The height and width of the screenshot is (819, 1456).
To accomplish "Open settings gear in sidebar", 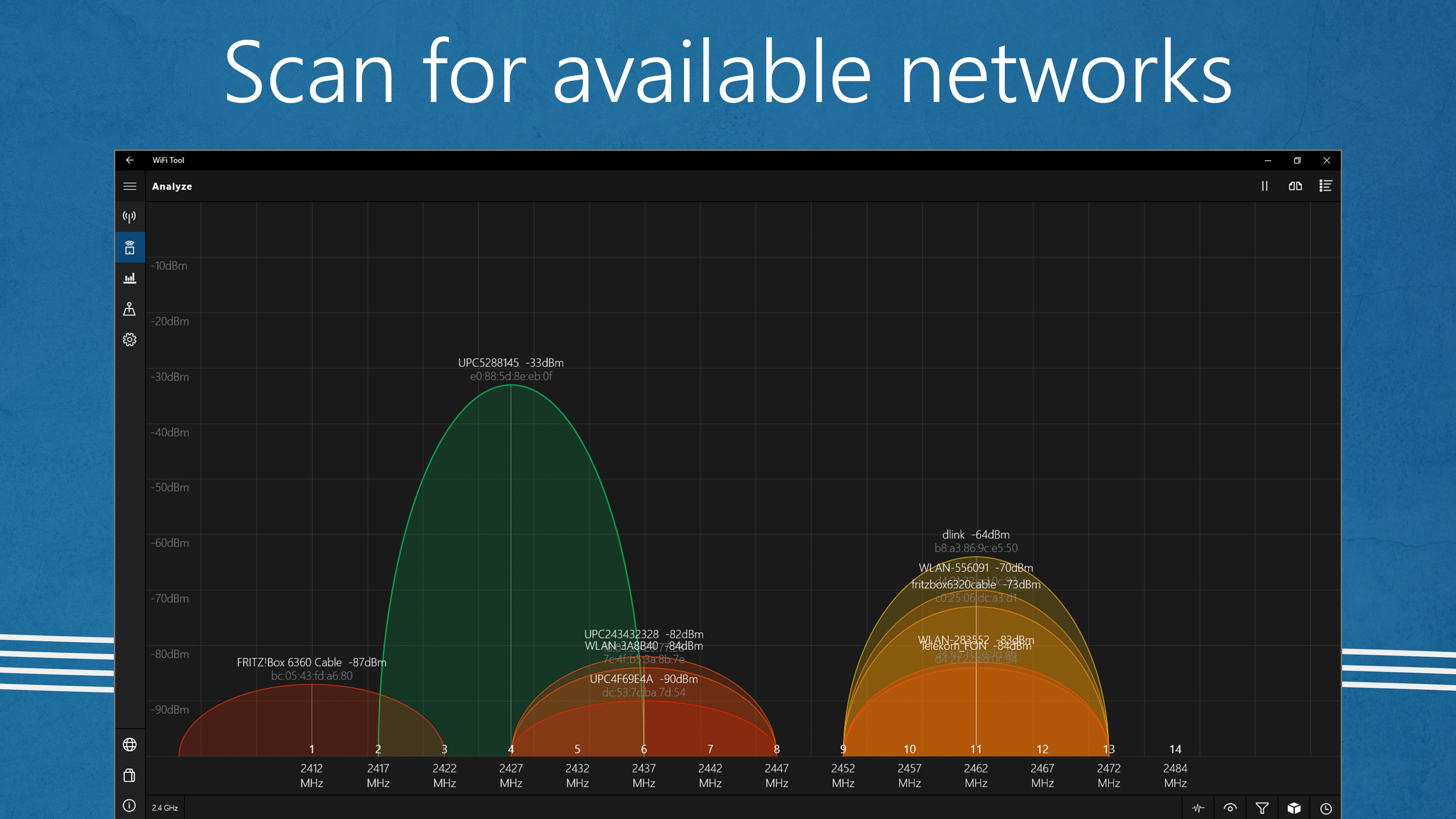I will tap(129, 339).
